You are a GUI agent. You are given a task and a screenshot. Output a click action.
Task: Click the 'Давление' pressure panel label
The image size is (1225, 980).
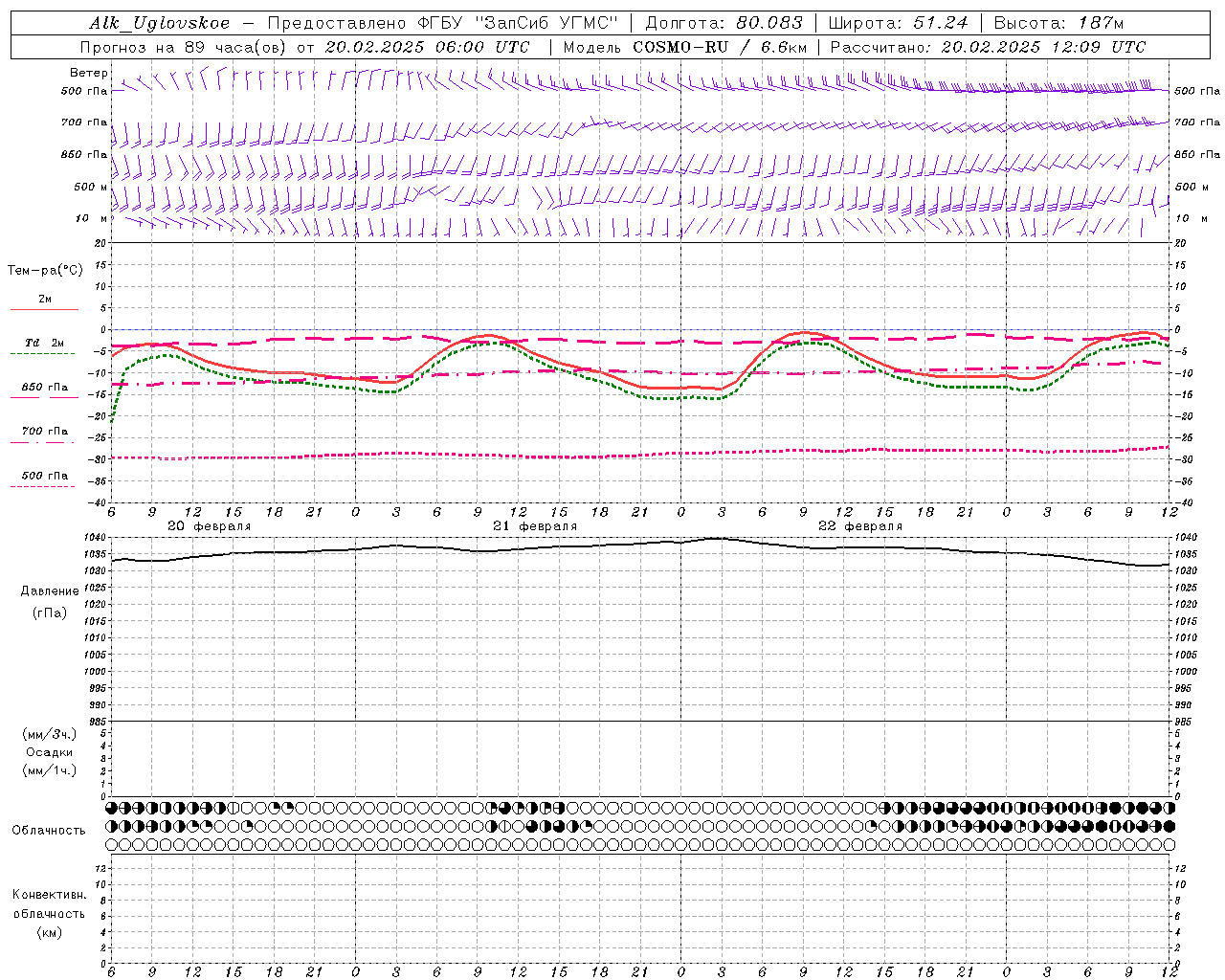(x=50, y=591)
